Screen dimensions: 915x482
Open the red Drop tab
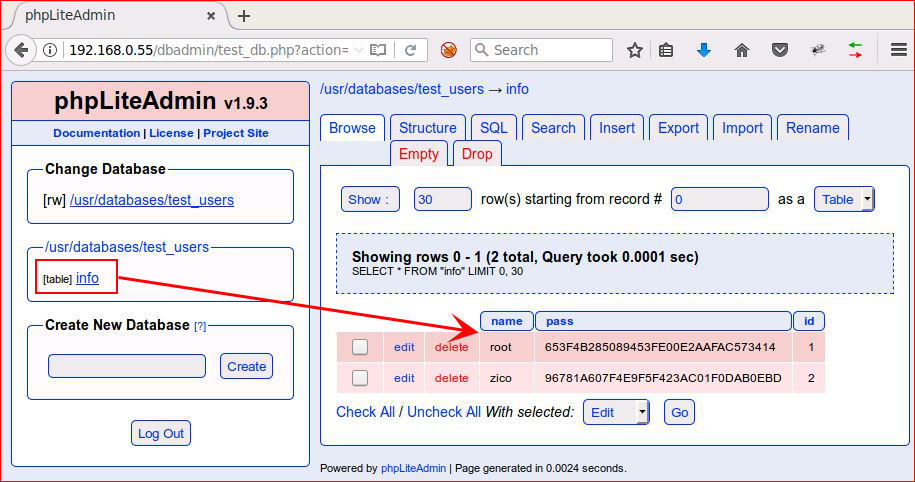pyautogui.click(x=477, y=154)
